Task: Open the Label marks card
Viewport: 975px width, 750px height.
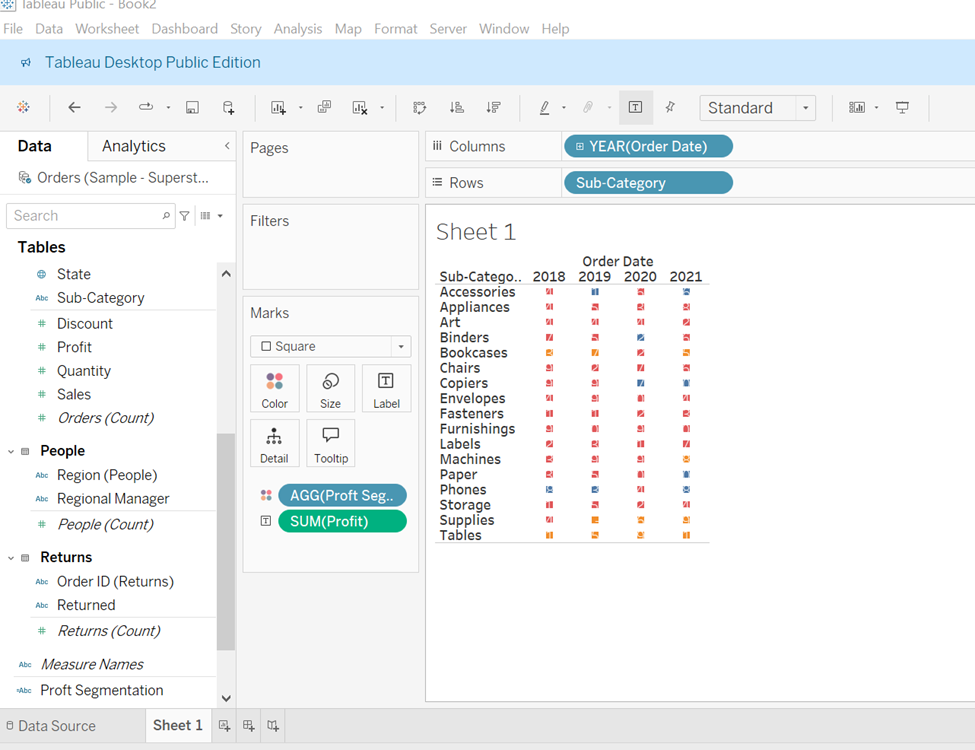Action: coord(386,389)
